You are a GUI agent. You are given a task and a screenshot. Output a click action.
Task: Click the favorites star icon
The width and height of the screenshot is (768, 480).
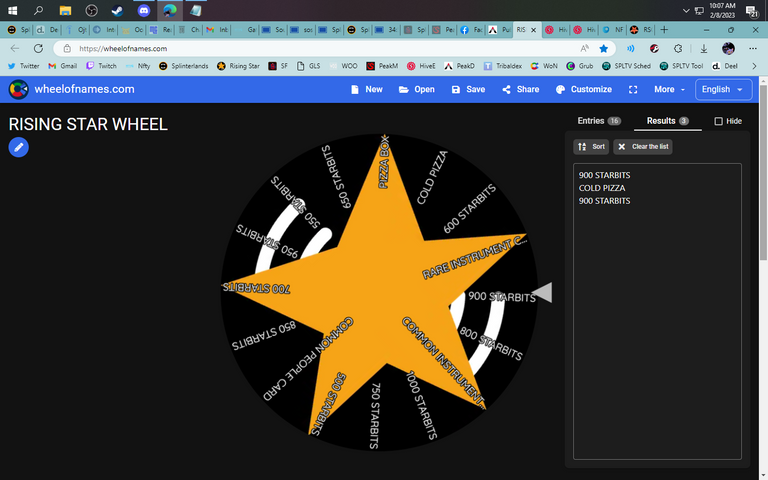[x=604, y=48]
